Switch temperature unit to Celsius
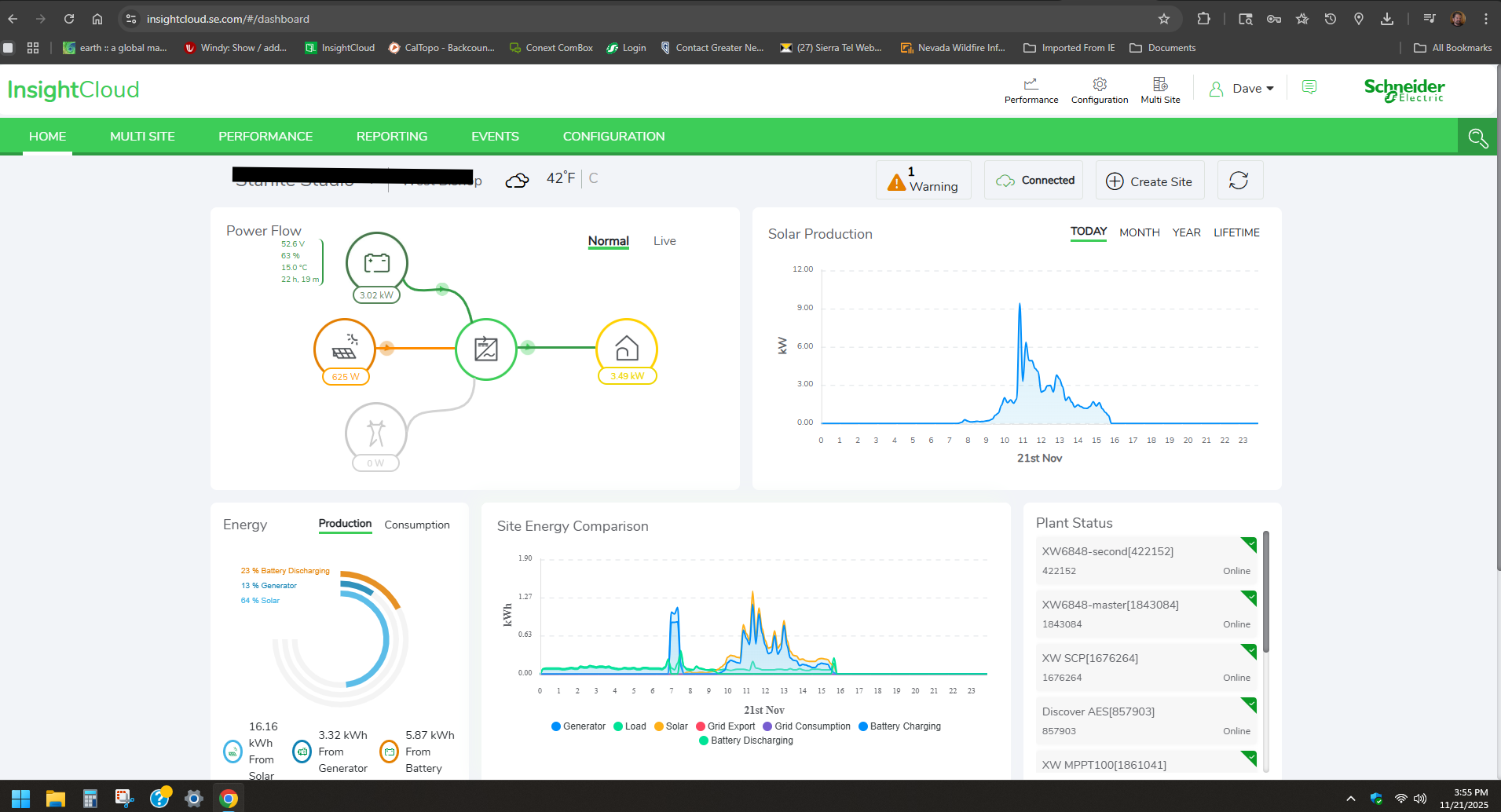Viewport: 1501px width, 812px height. pyautogui.click(x=593, y=178)
